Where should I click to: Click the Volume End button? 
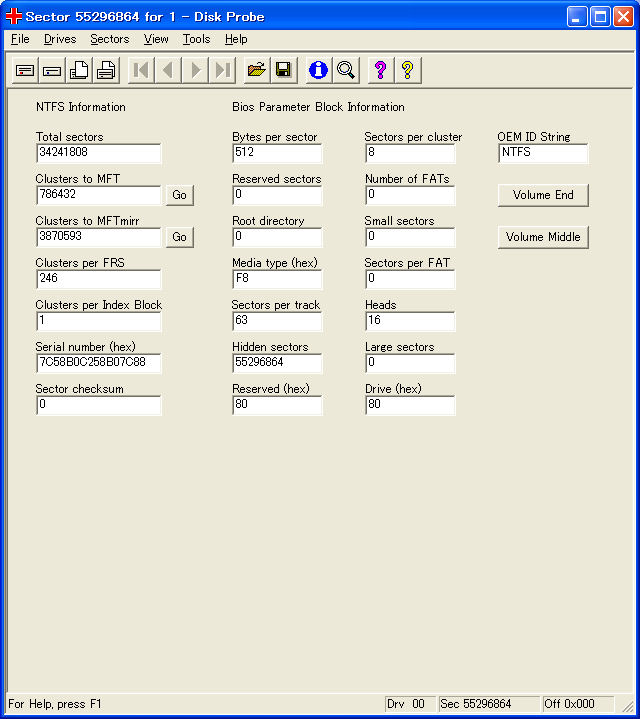tap(543, 195)
